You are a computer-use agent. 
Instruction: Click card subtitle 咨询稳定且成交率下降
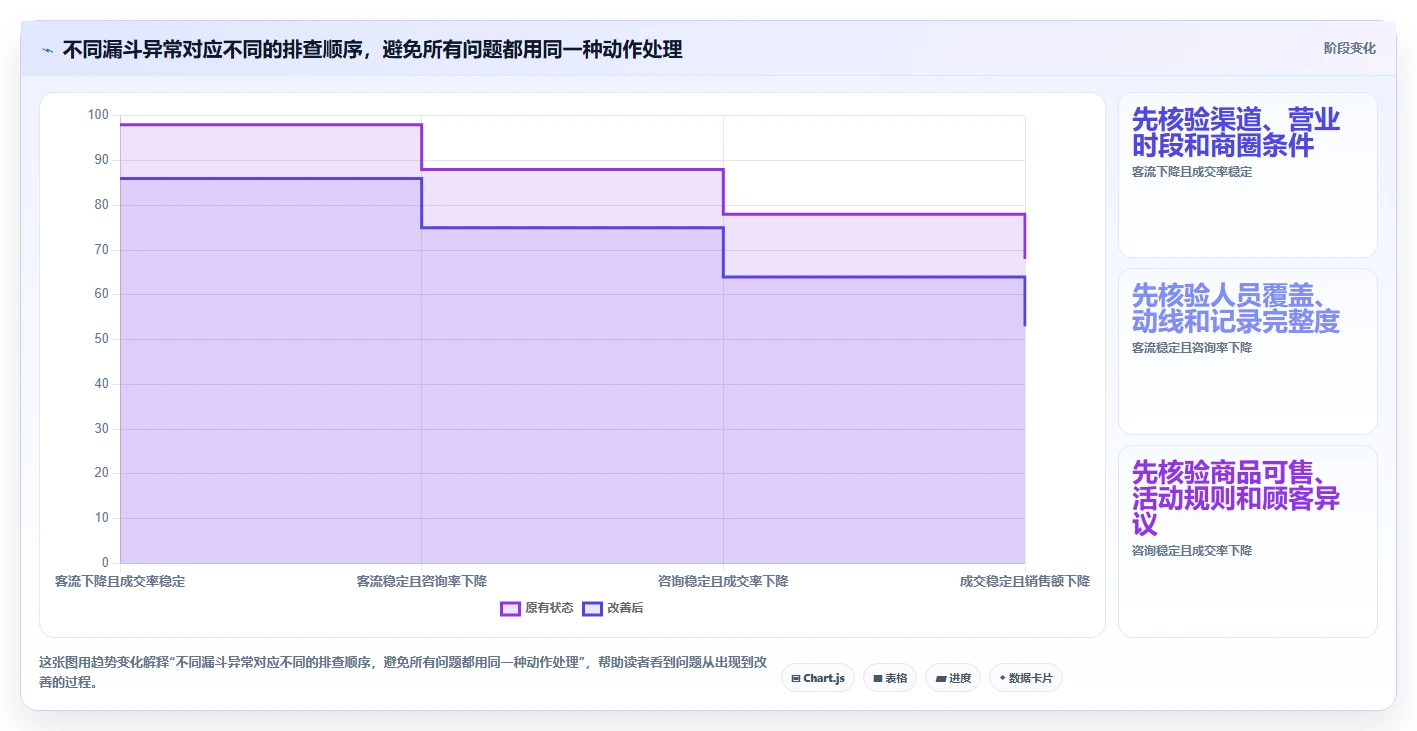(x=1192, y=551)
